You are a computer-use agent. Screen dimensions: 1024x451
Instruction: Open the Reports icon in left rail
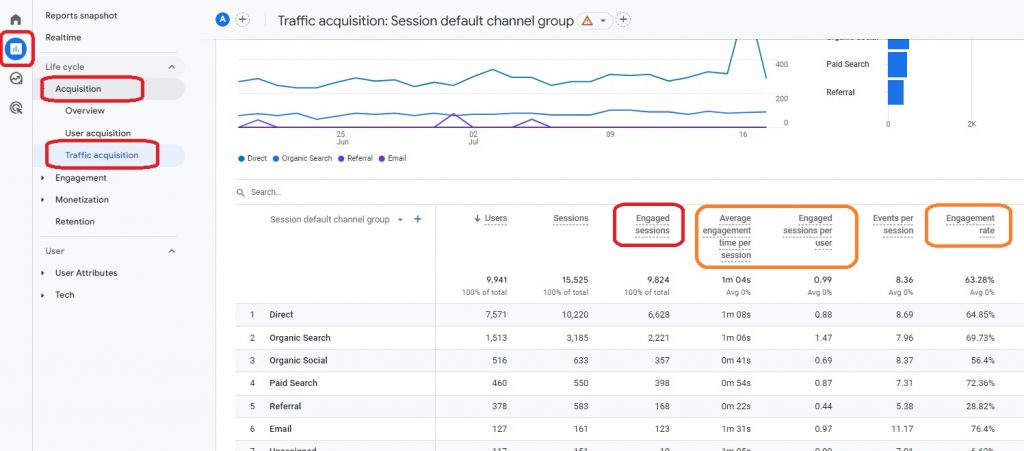16,48
